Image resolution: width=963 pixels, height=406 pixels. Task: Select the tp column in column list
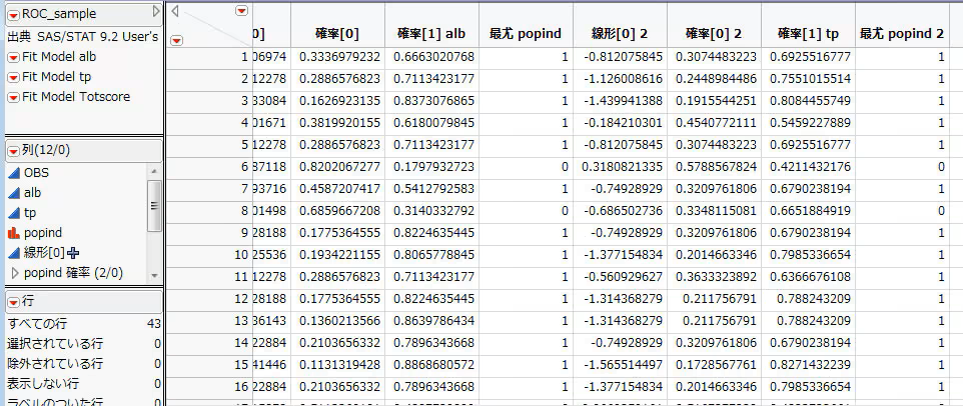coord(30,213)
